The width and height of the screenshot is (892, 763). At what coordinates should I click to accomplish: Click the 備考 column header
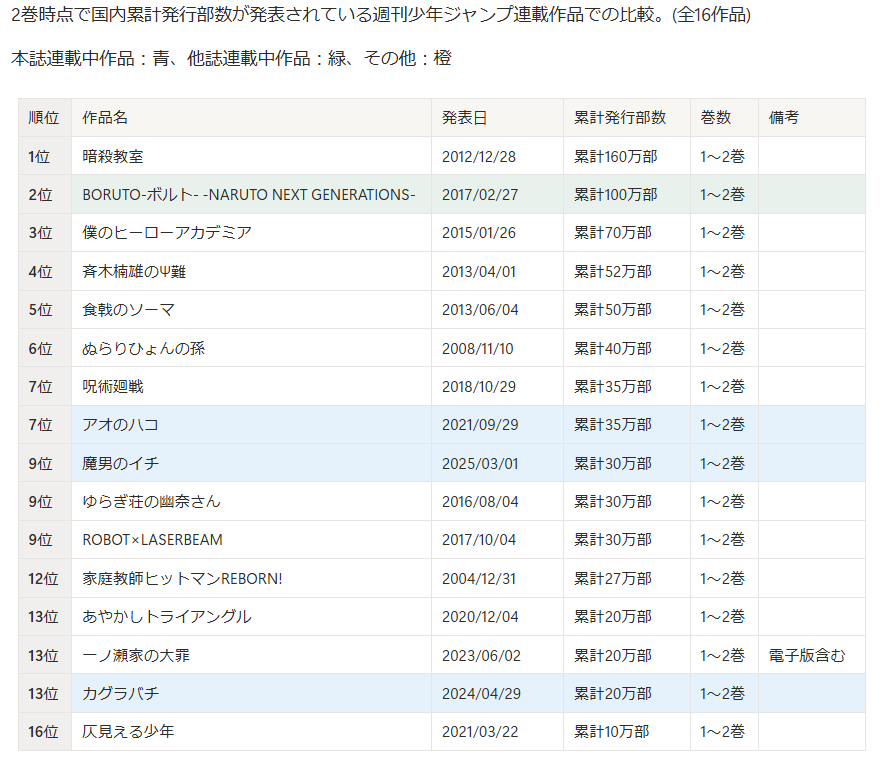tap(784, 117)
